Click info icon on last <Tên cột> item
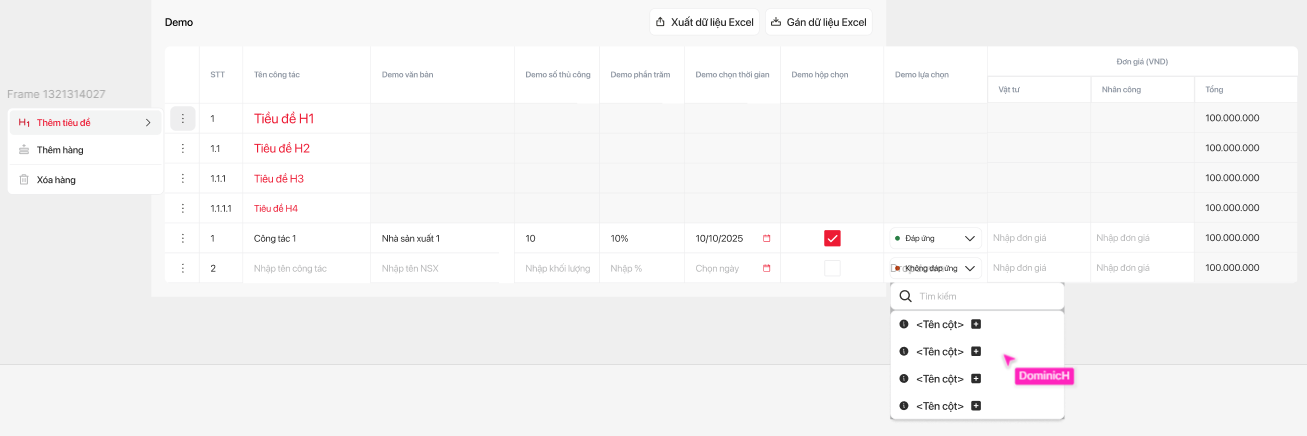 pos(904,405)
